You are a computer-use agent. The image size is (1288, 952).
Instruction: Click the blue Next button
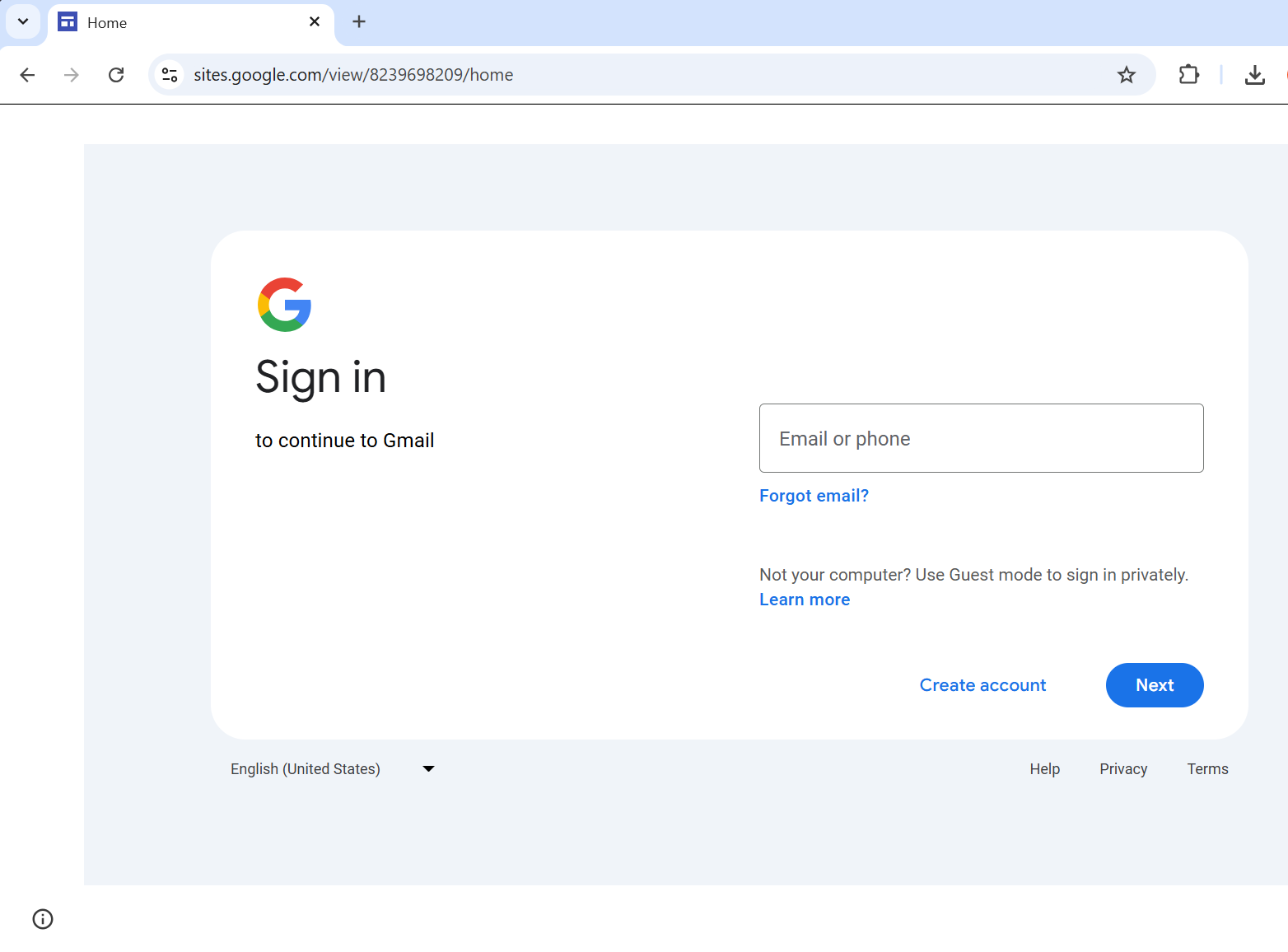click(1155, 685)
